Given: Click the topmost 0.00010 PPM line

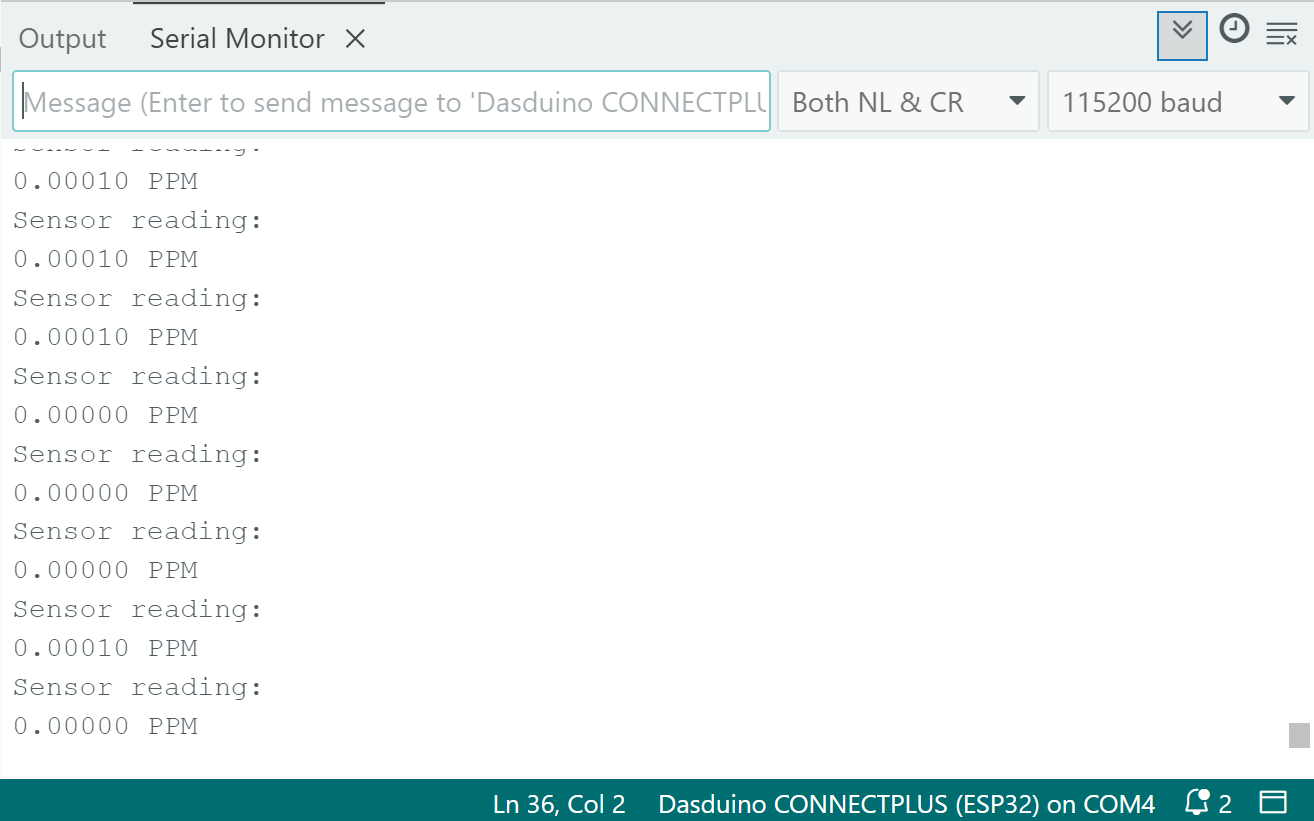Looking at the screenshot, I should [105, 181].
